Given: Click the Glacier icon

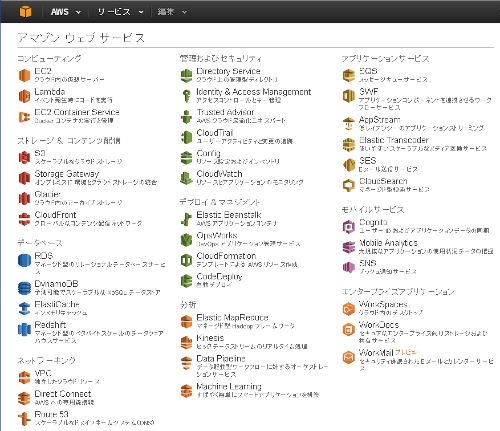Looking at the screenshot, I should coord(24,198).
